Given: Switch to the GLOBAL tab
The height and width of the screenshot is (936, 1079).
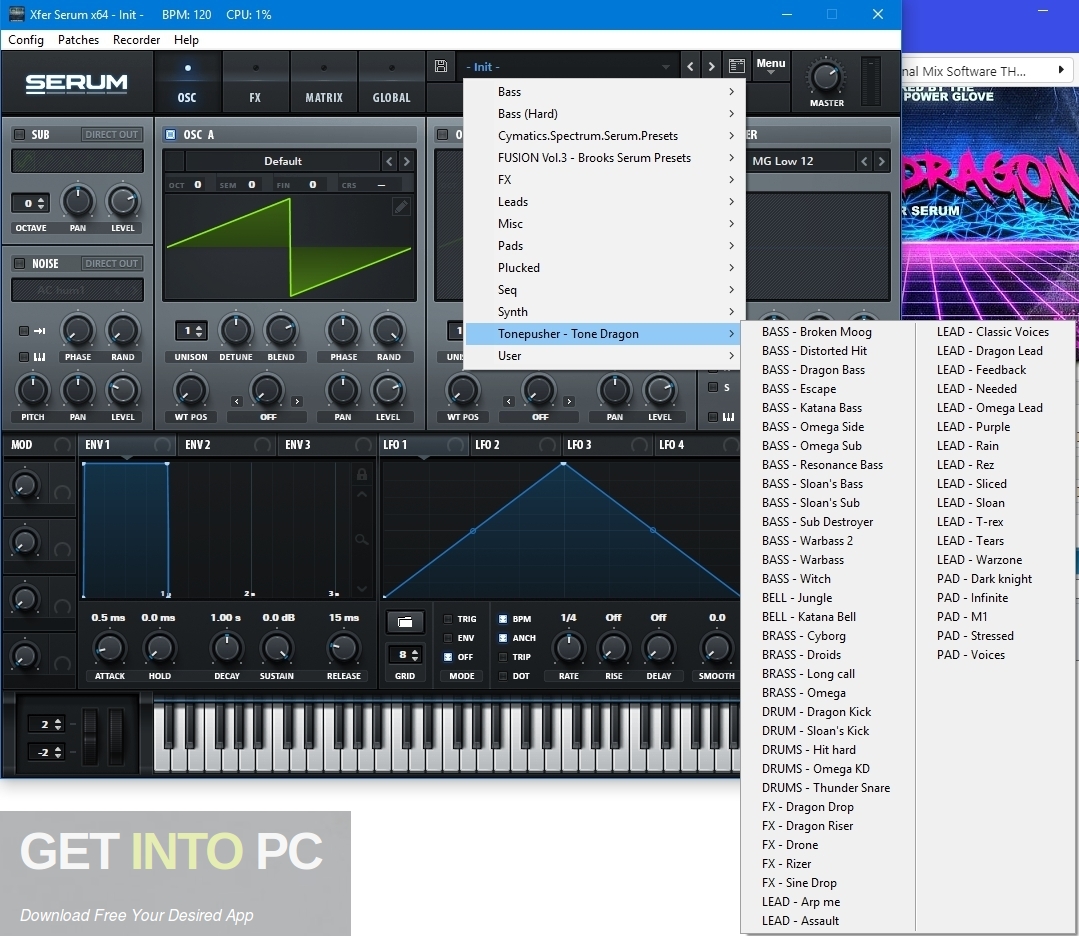Looking at the screenshot, I should (392, 82).
